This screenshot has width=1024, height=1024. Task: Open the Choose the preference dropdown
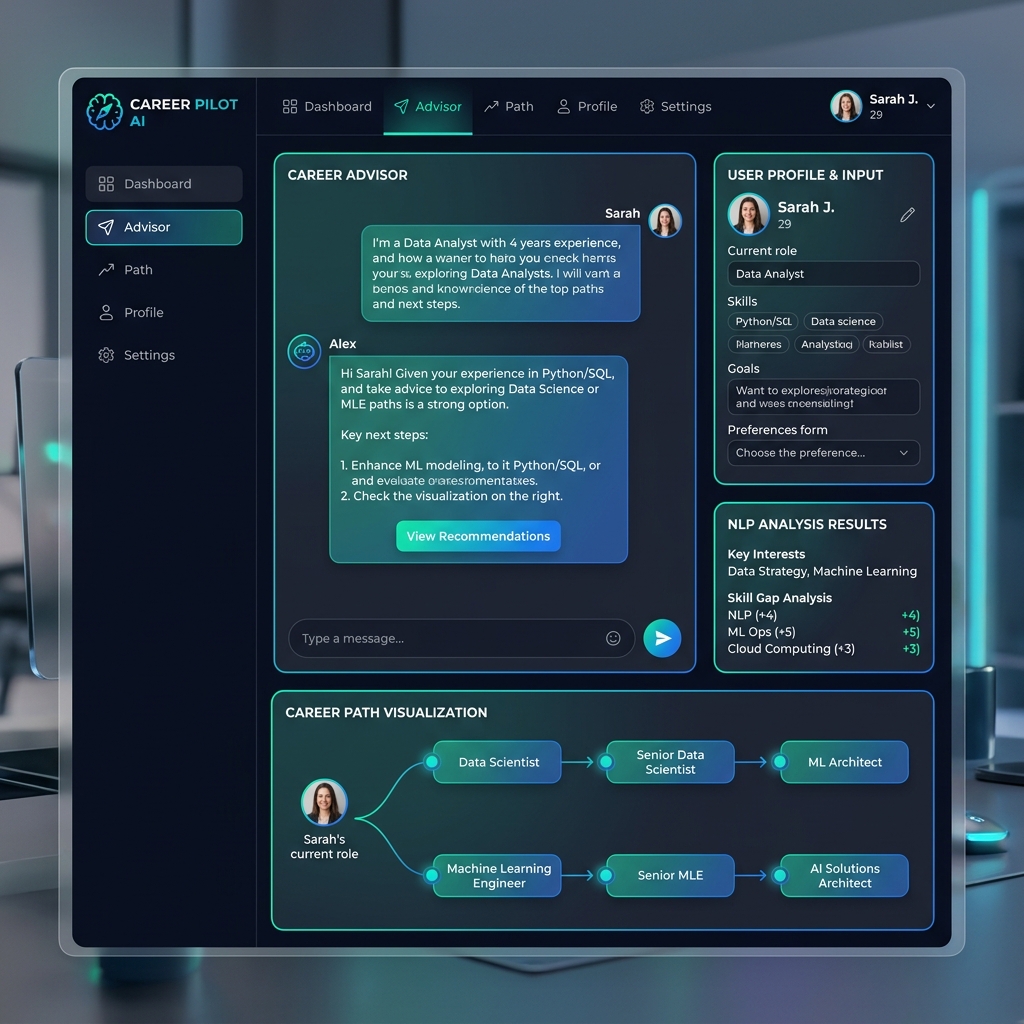pyautogui.click(x=822, y=452)
